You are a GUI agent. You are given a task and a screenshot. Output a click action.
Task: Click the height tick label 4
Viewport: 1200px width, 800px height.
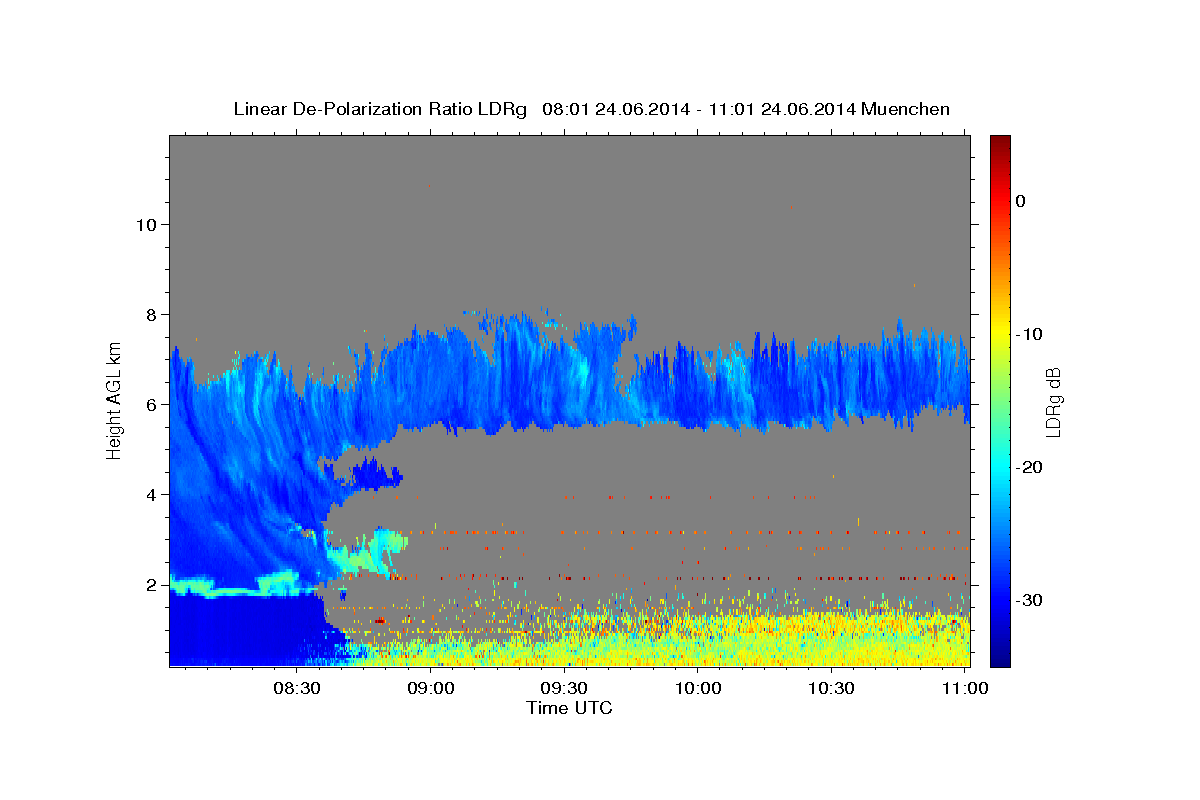[151, 495]
